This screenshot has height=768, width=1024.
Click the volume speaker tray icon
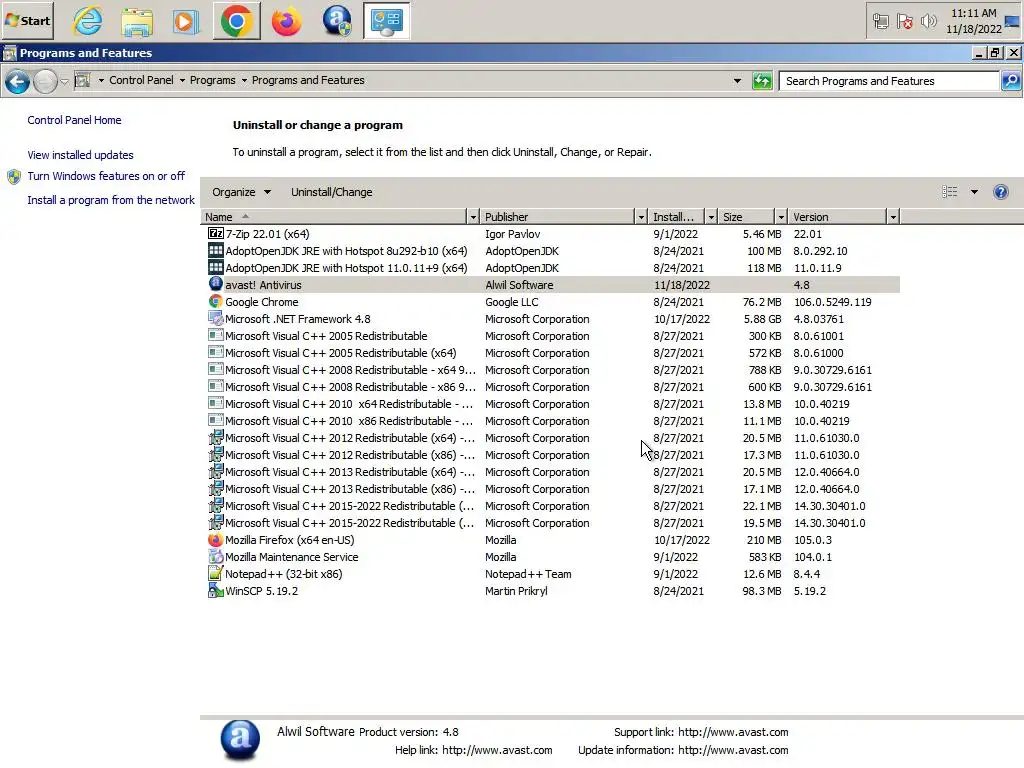[x=928, y=22]
